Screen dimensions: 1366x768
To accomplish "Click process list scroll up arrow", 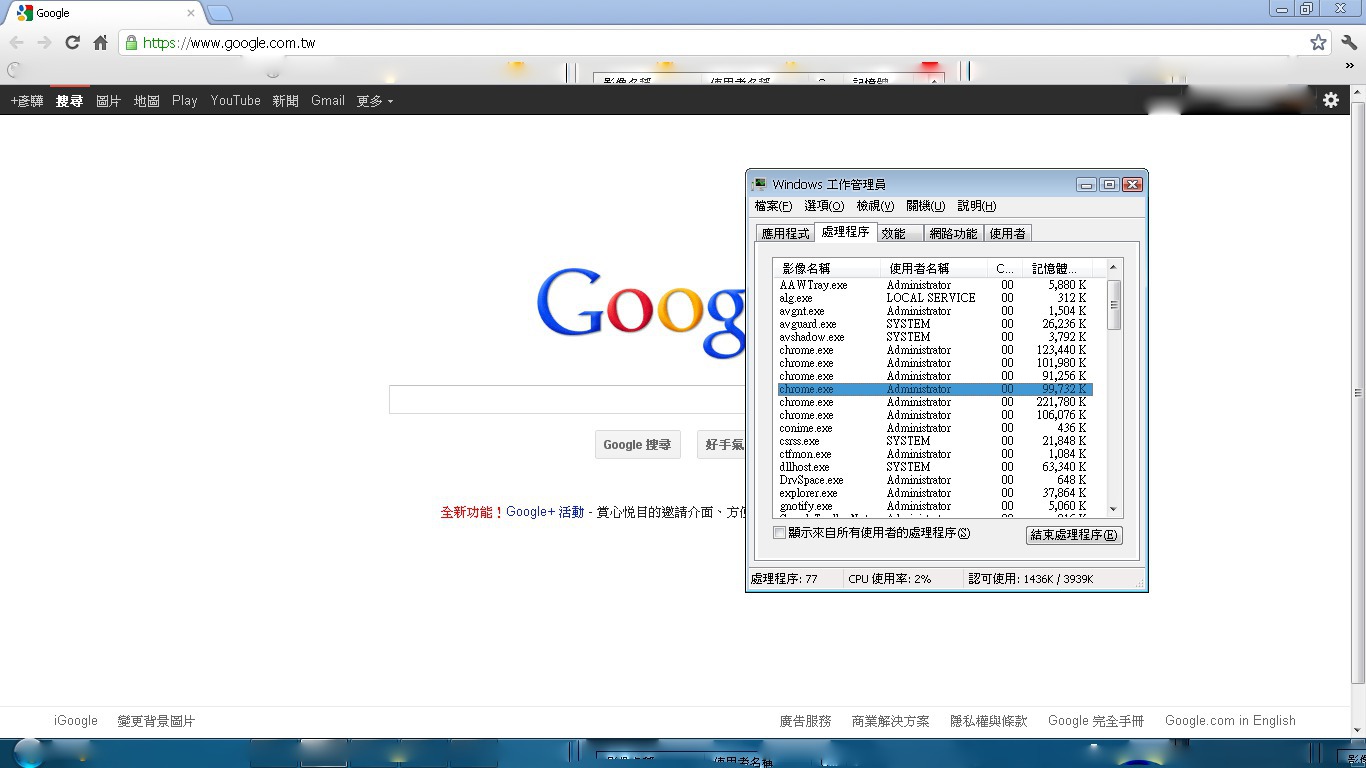I will click(1114, 267).
